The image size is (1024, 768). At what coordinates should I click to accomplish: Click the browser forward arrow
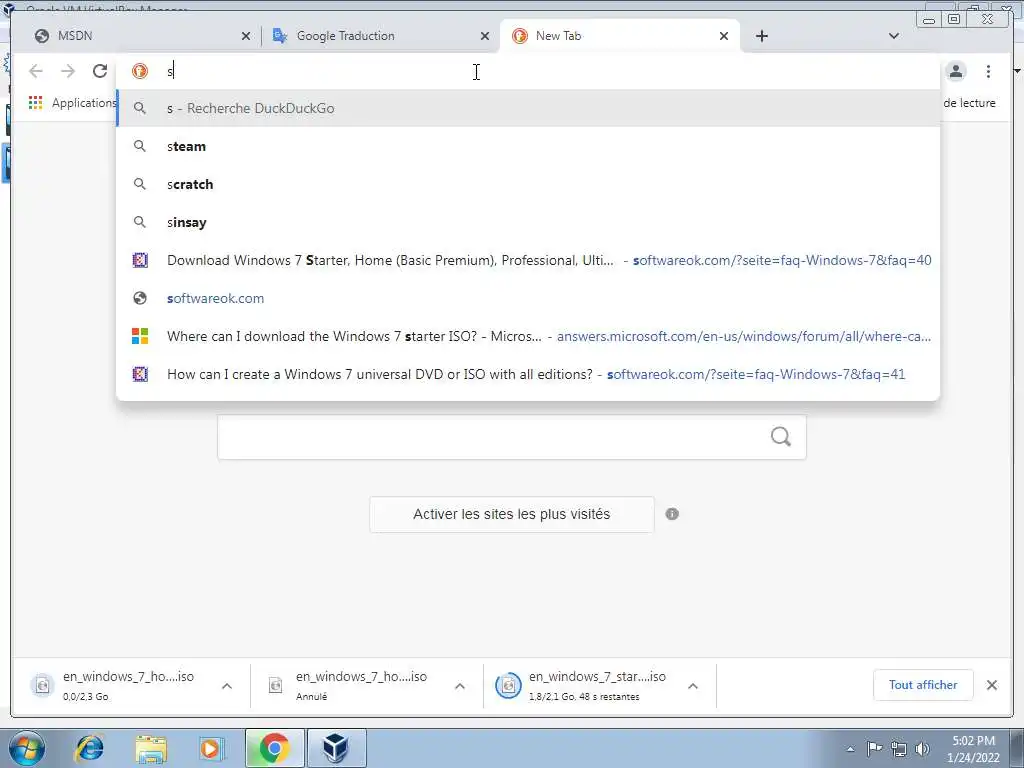pyautogui.click(x=68, y=71)
